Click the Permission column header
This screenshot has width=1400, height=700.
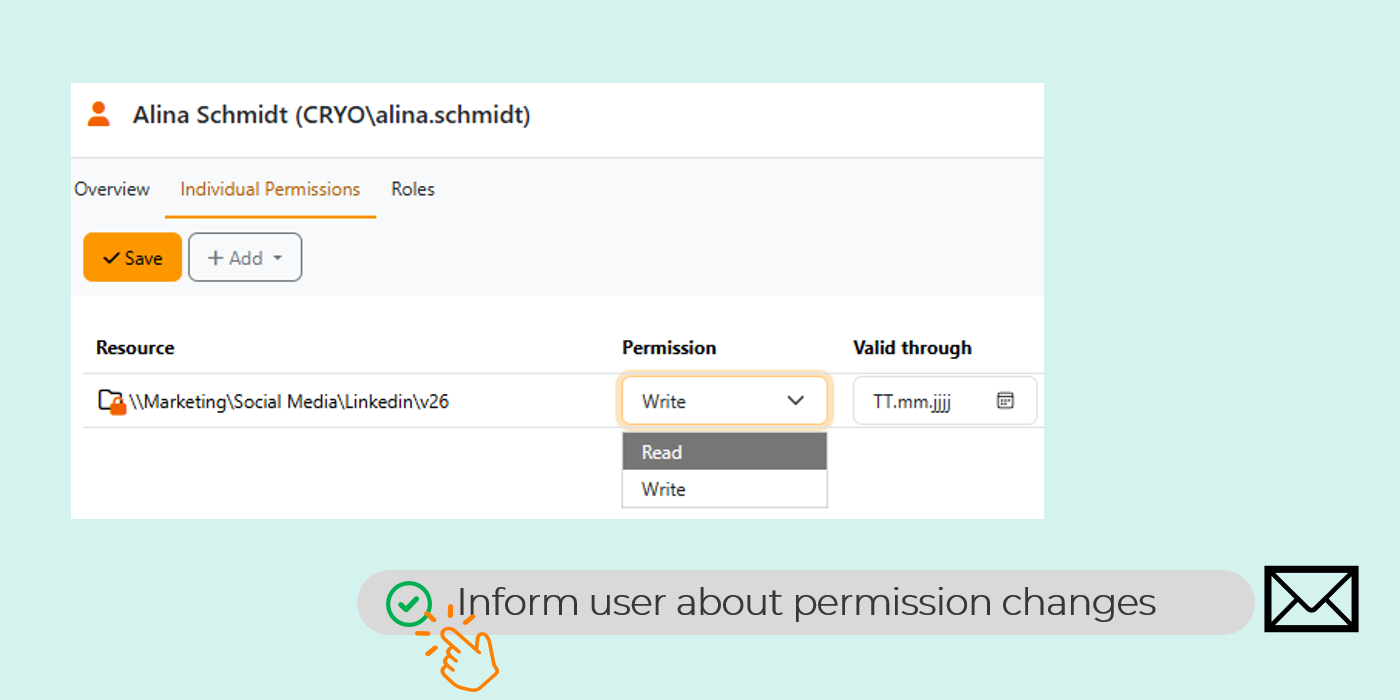tap(669, 348)
